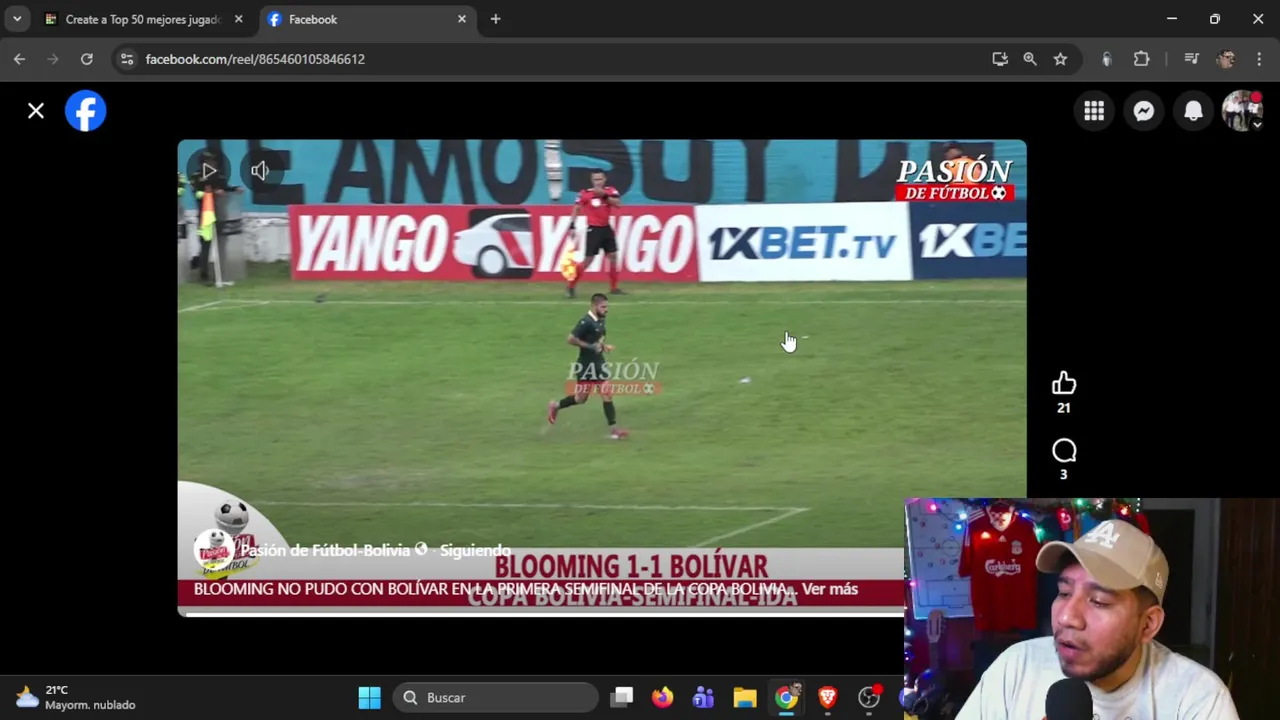Image resolution: width=1280 pixels, height=720 pixels.
Task: Open the padlock extension icon
Action: click(x=1106, y=59)
